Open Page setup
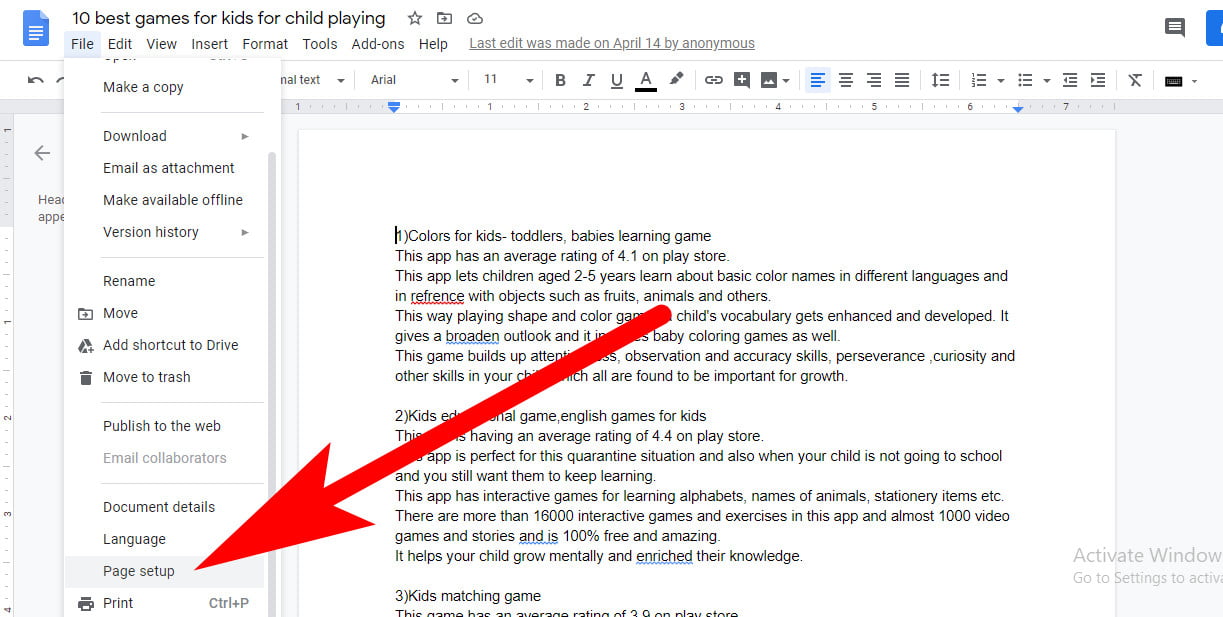1223x617 pixels. click(x=164, y=571)
